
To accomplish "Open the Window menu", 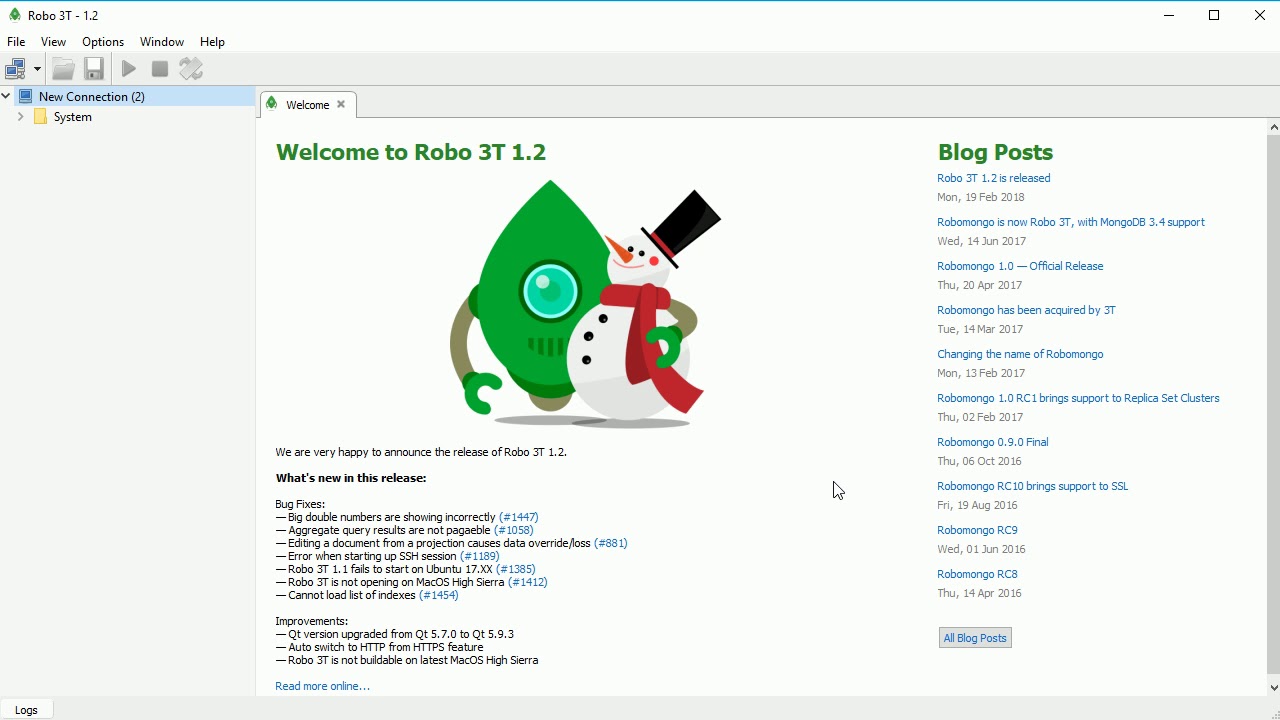I will click(x=162, y=42).
